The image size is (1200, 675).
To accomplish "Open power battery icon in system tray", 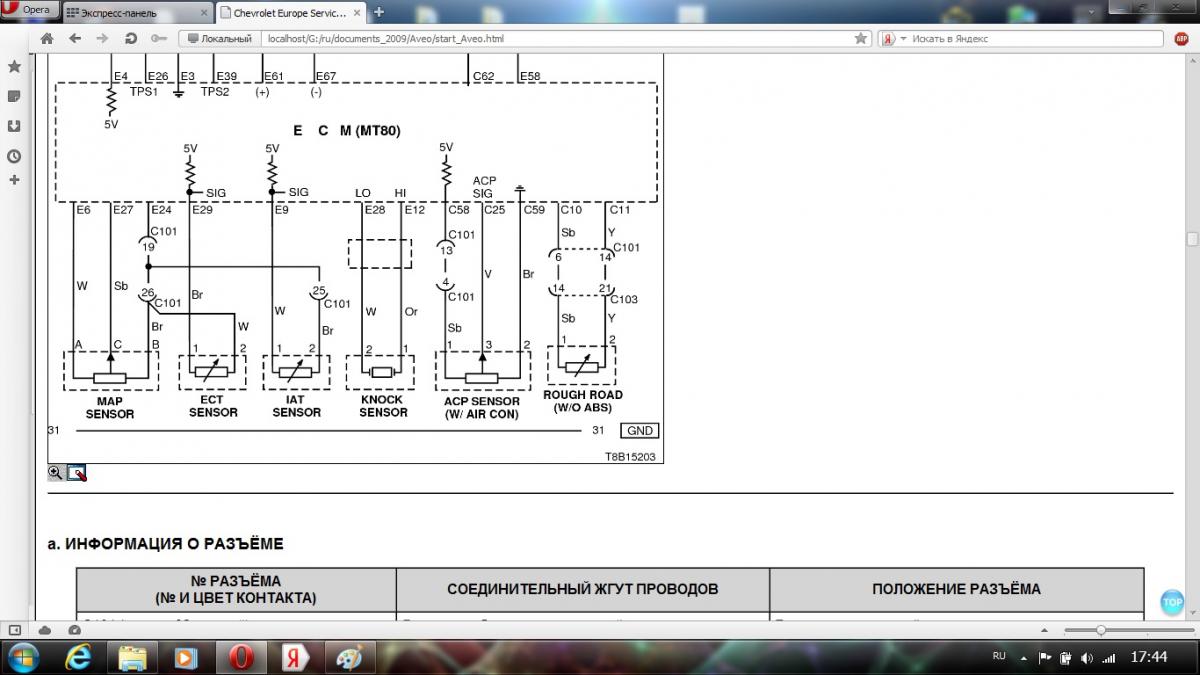I will point(1066,657).
